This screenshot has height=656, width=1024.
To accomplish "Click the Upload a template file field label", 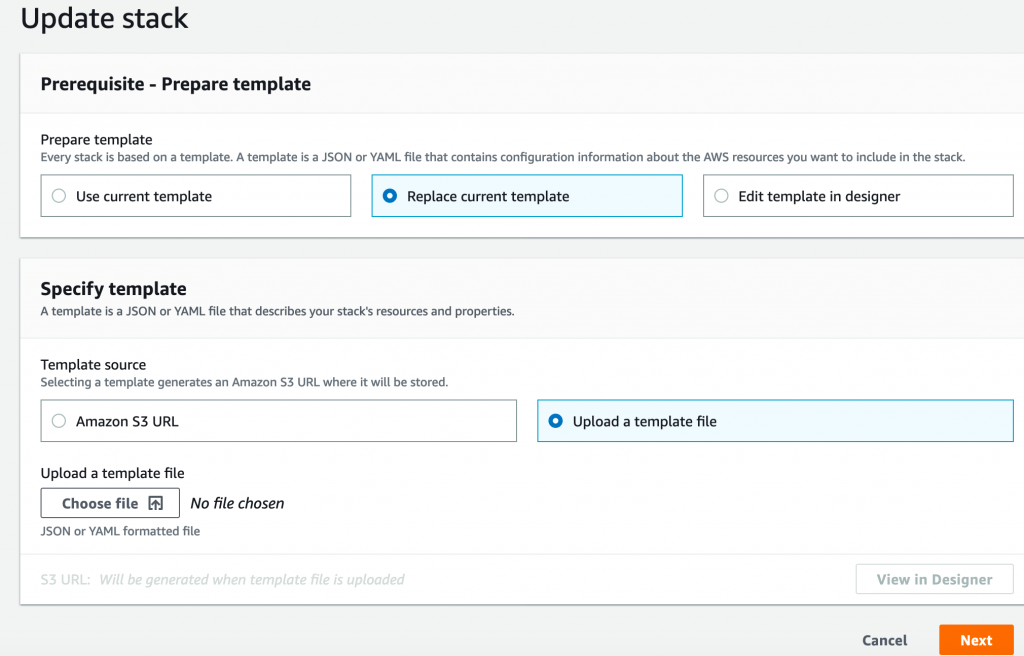I will click(112, 473).
